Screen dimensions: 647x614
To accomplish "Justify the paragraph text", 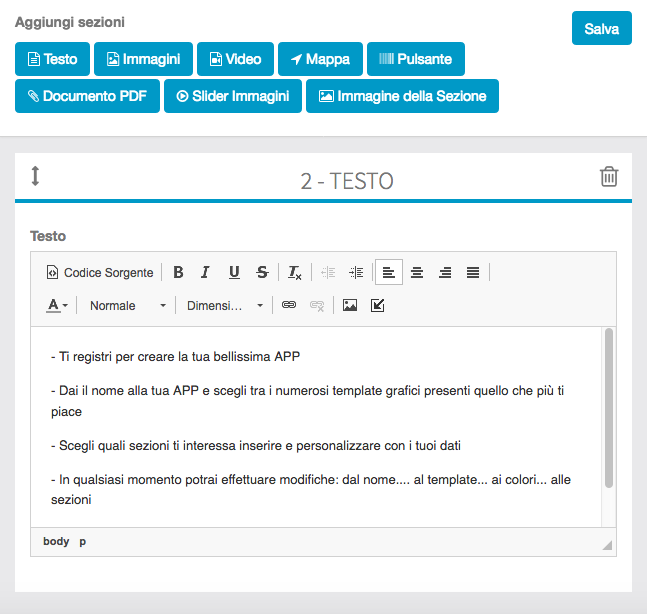I will pos(473,272).
